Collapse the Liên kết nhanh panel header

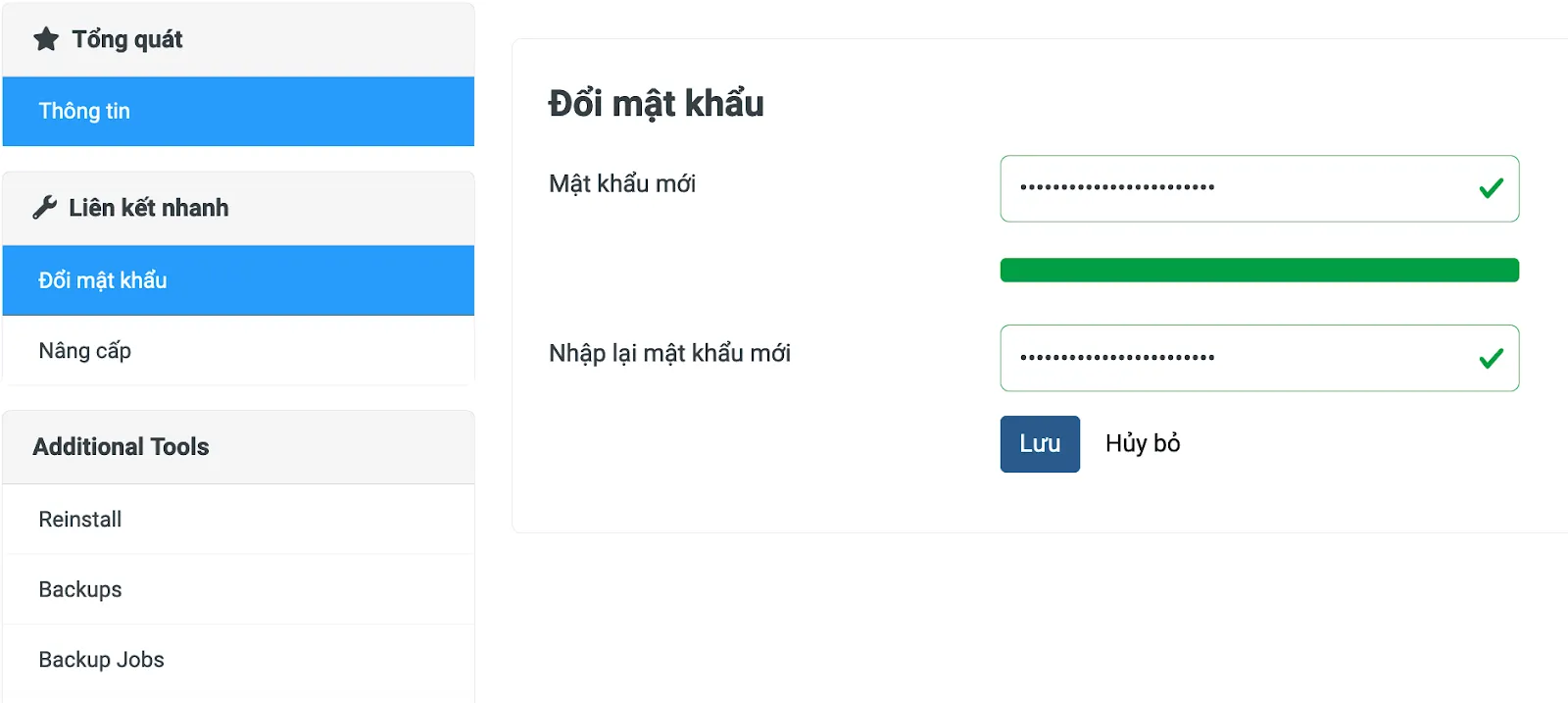point(238,208)
